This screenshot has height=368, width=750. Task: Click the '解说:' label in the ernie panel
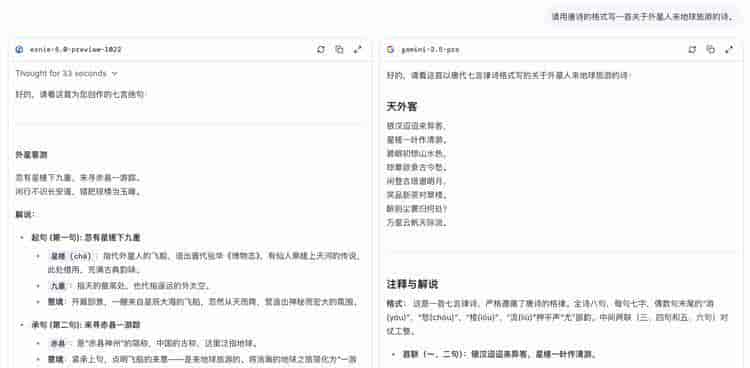24,214
